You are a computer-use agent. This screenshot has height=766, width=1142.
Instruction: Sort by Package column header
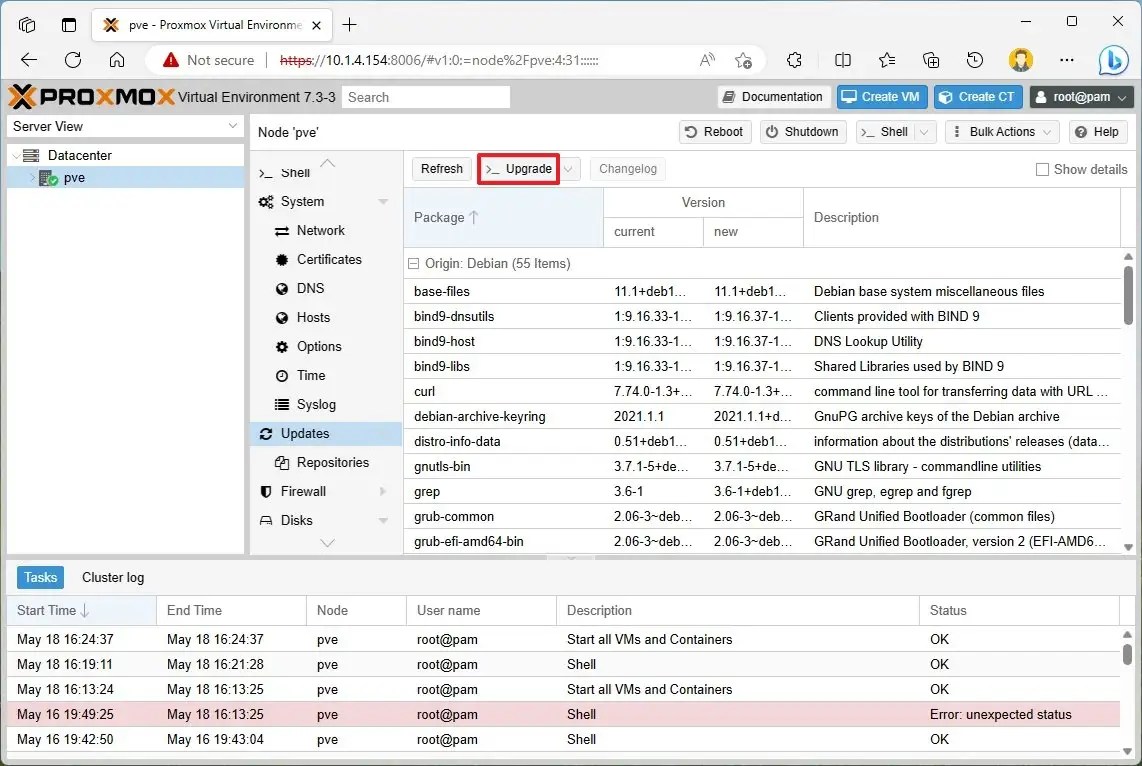503,217
